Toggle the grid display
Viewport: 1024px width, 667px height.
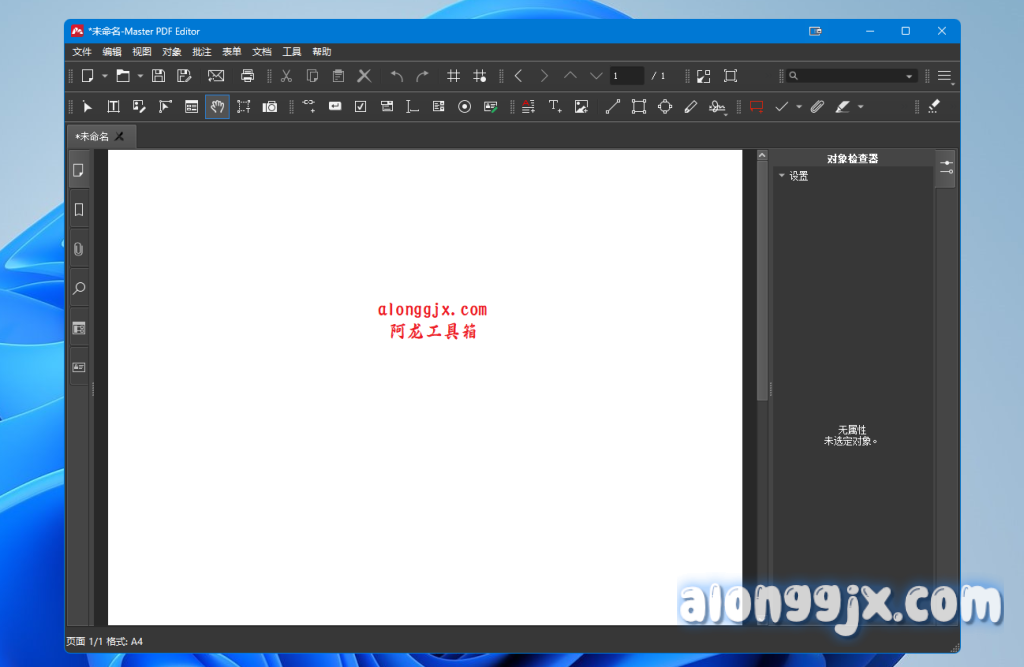coord(453,76)
